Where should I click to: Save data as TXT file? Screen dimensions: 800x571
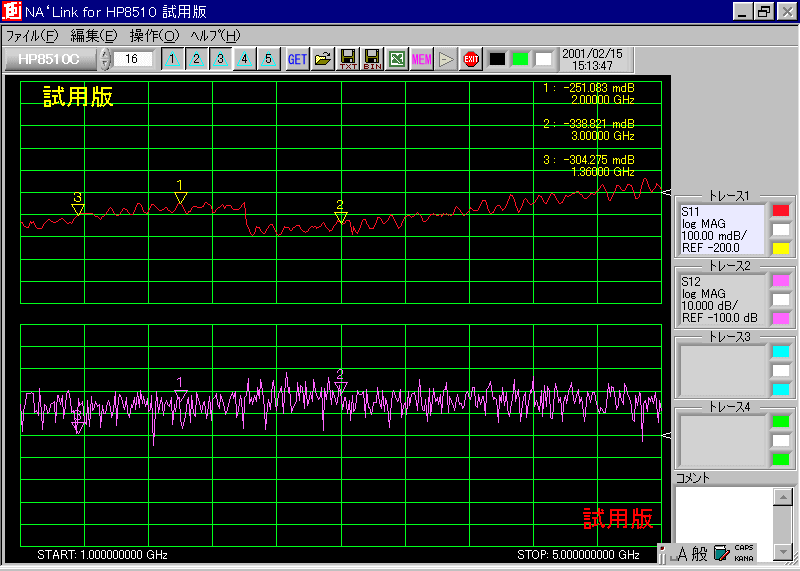point(348,59)
